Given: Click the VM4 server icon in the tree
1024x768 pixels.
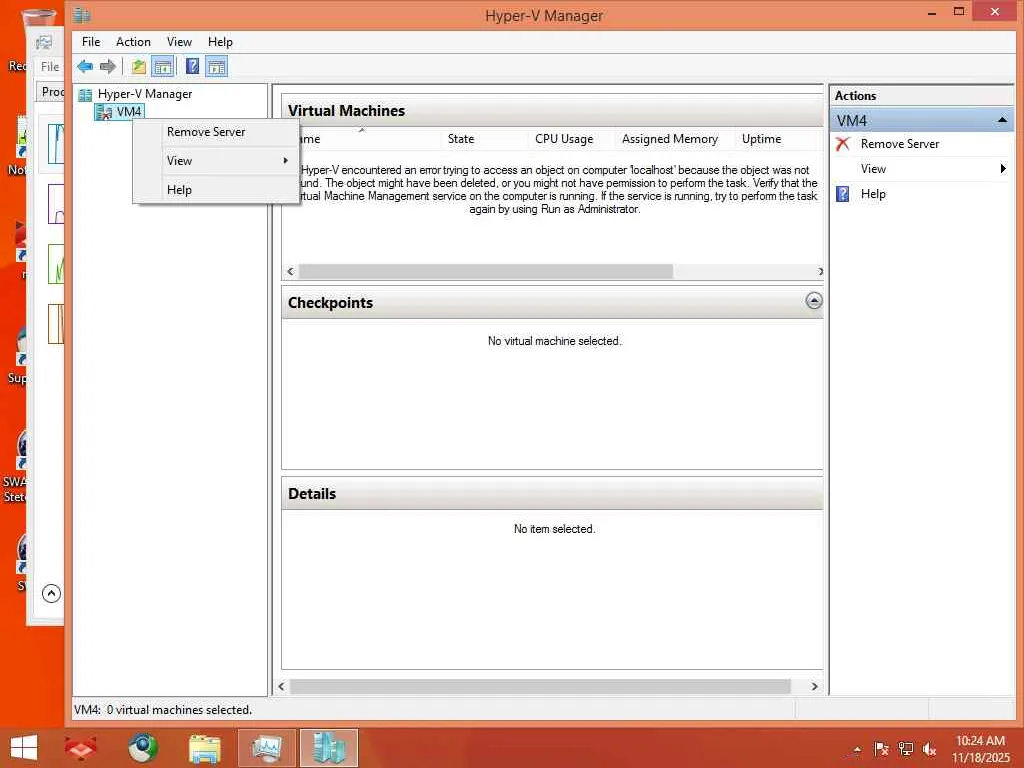Looking at the screenshot, I should [104, 112].
